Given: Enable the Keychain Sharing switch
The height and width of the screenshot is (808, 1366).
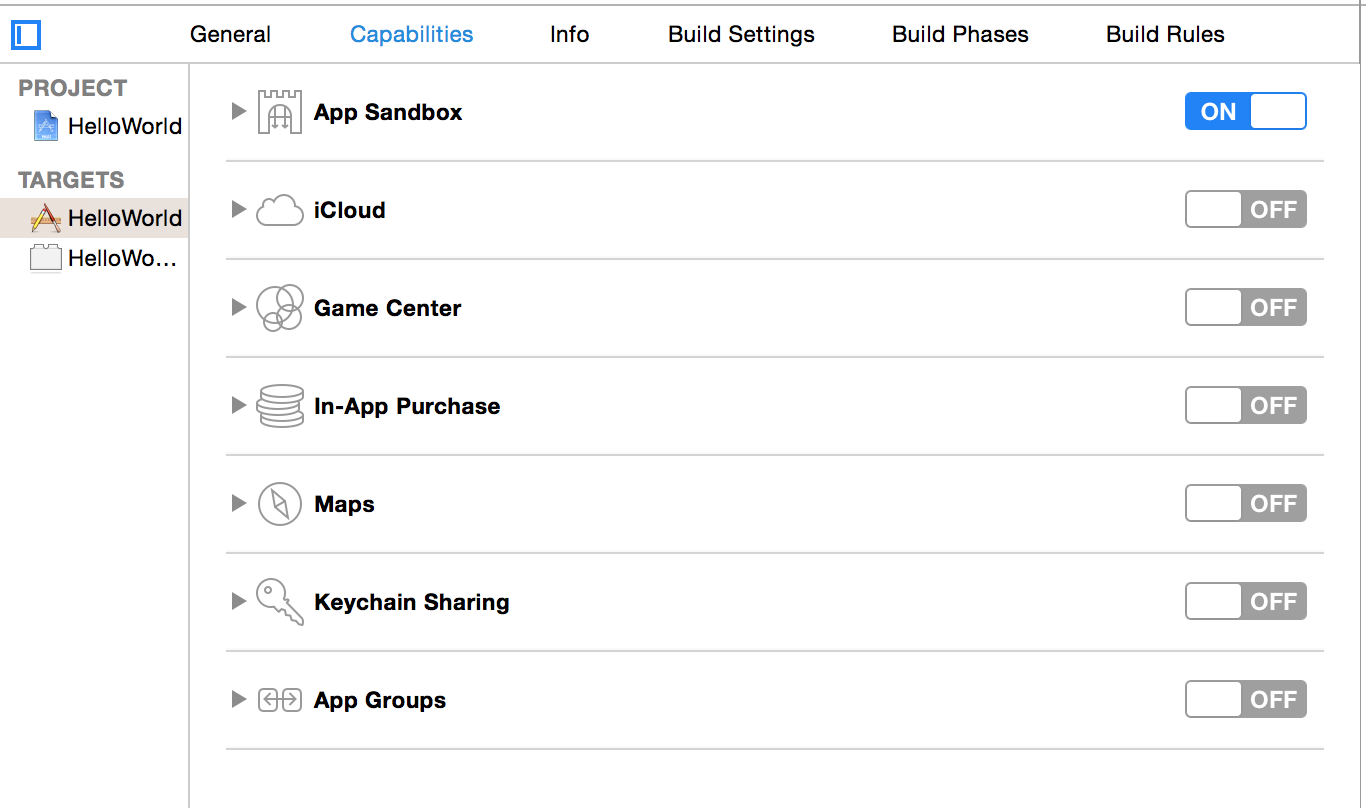Looking at the screenshot, I should (1245, 602).
